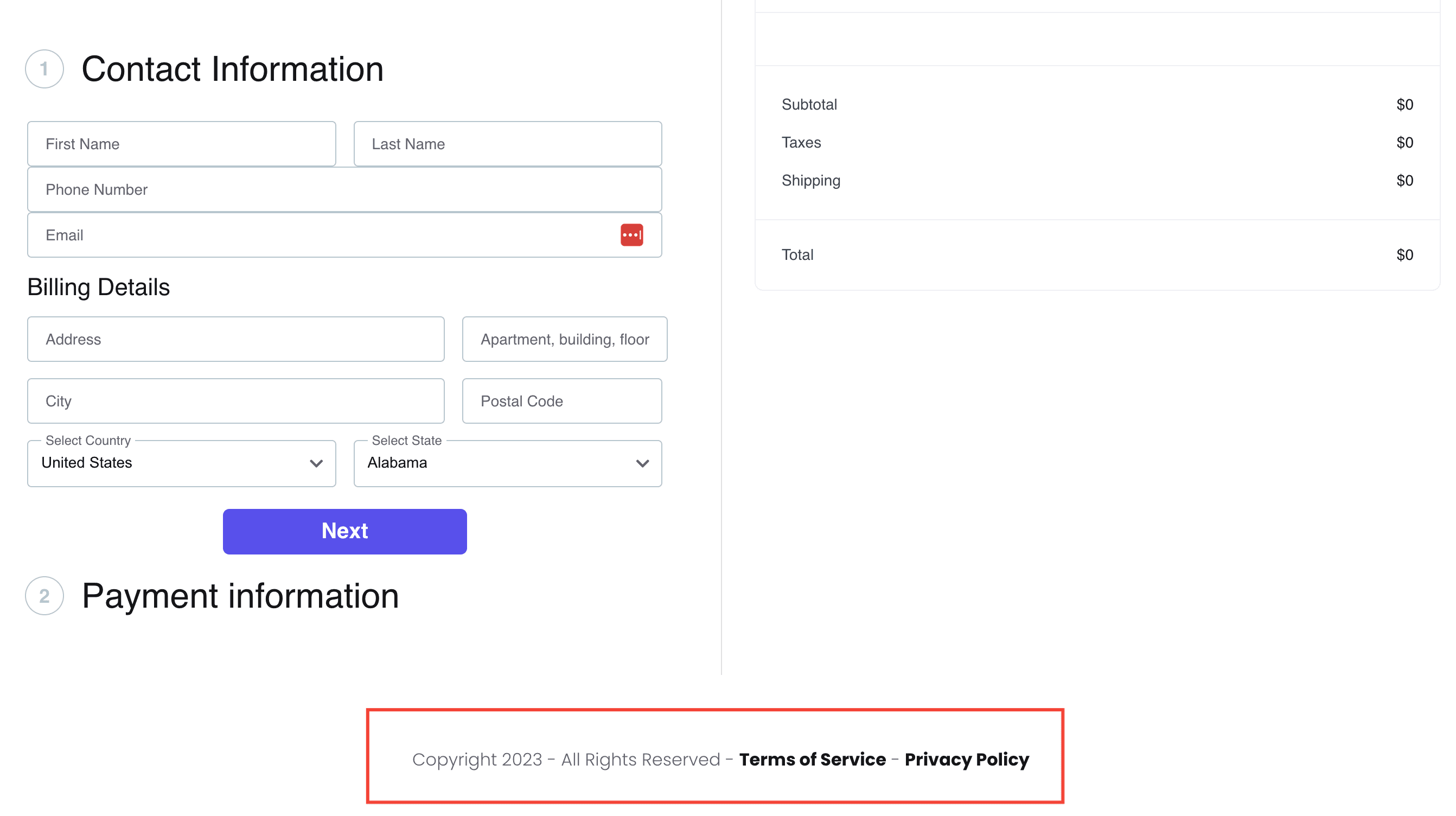Click the chevron arrow beside United States

(316, 464)
